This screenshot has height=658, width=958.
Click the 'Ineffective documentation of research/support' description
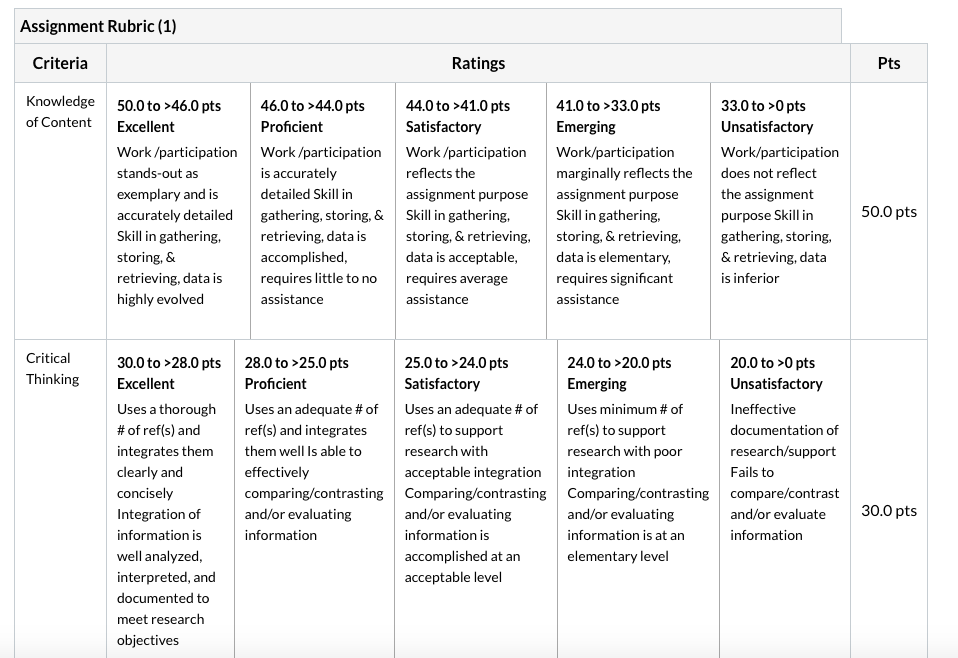784,430
